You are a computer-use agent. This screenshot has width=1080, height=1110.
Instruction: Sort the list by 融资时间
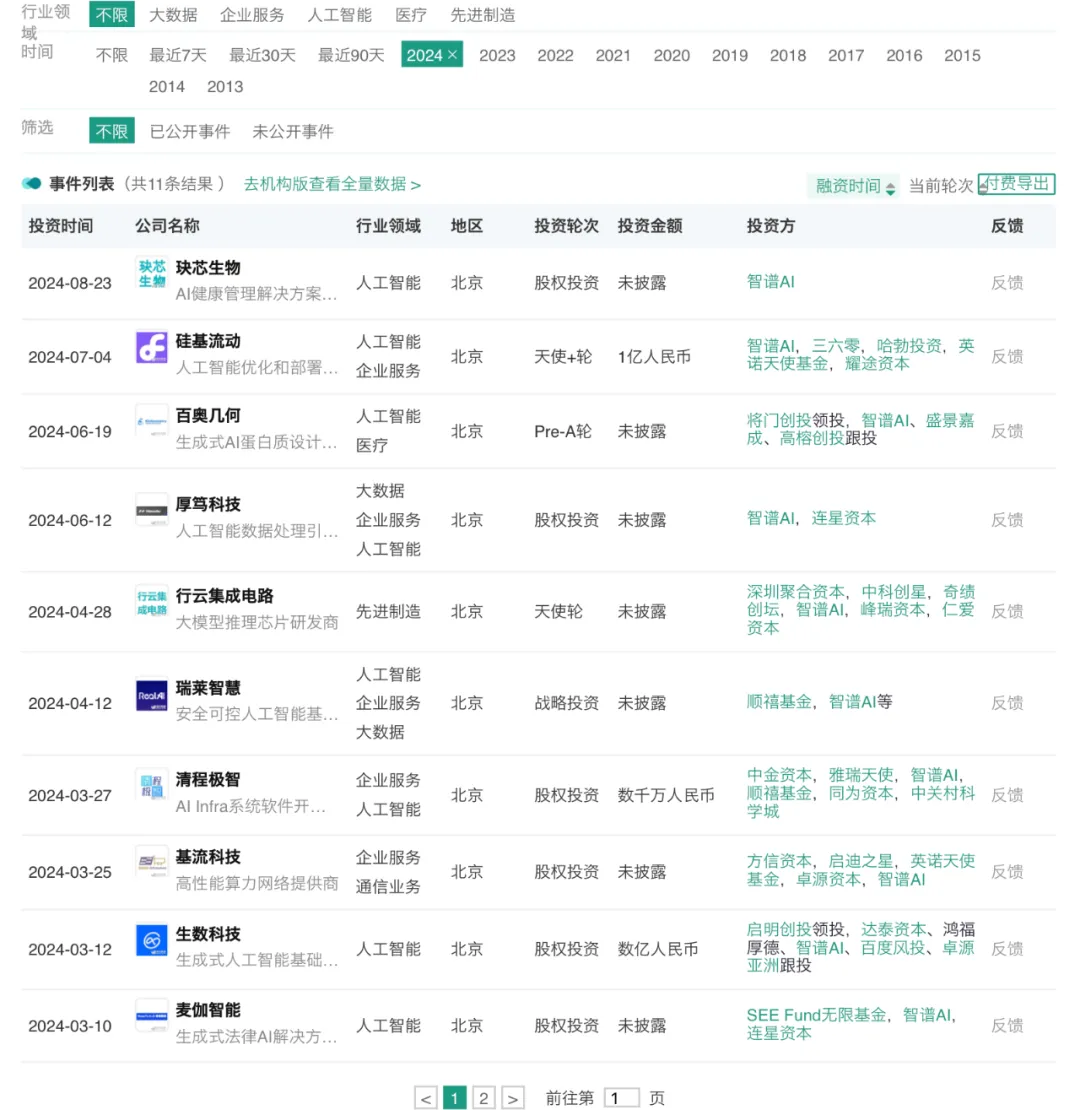click(x=855, y=186)
